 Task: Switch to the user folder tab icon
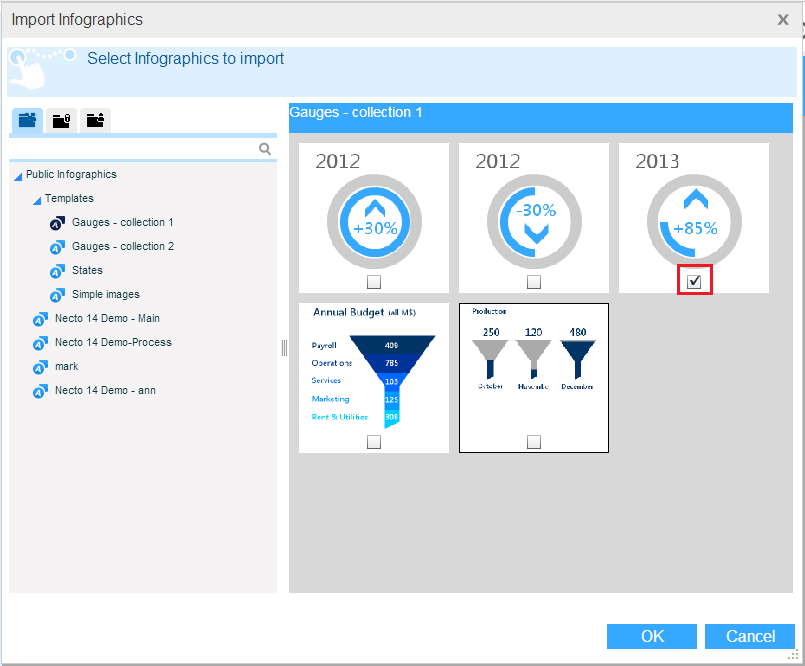(x=95, y=121)
